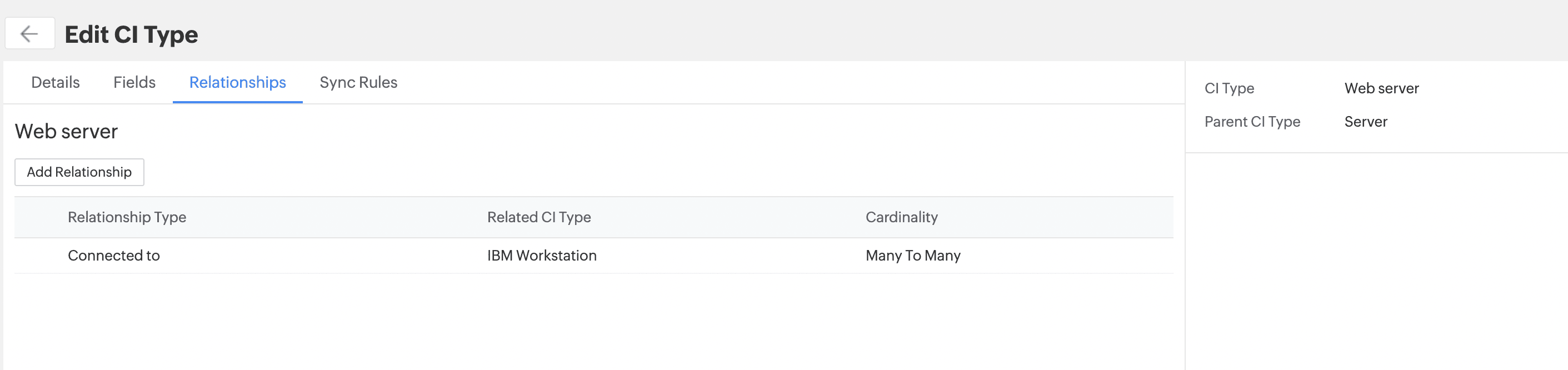This screenshot has width=1568, height=370.
Task: Click the Parent CI Type label
Action: point(1252,122)
